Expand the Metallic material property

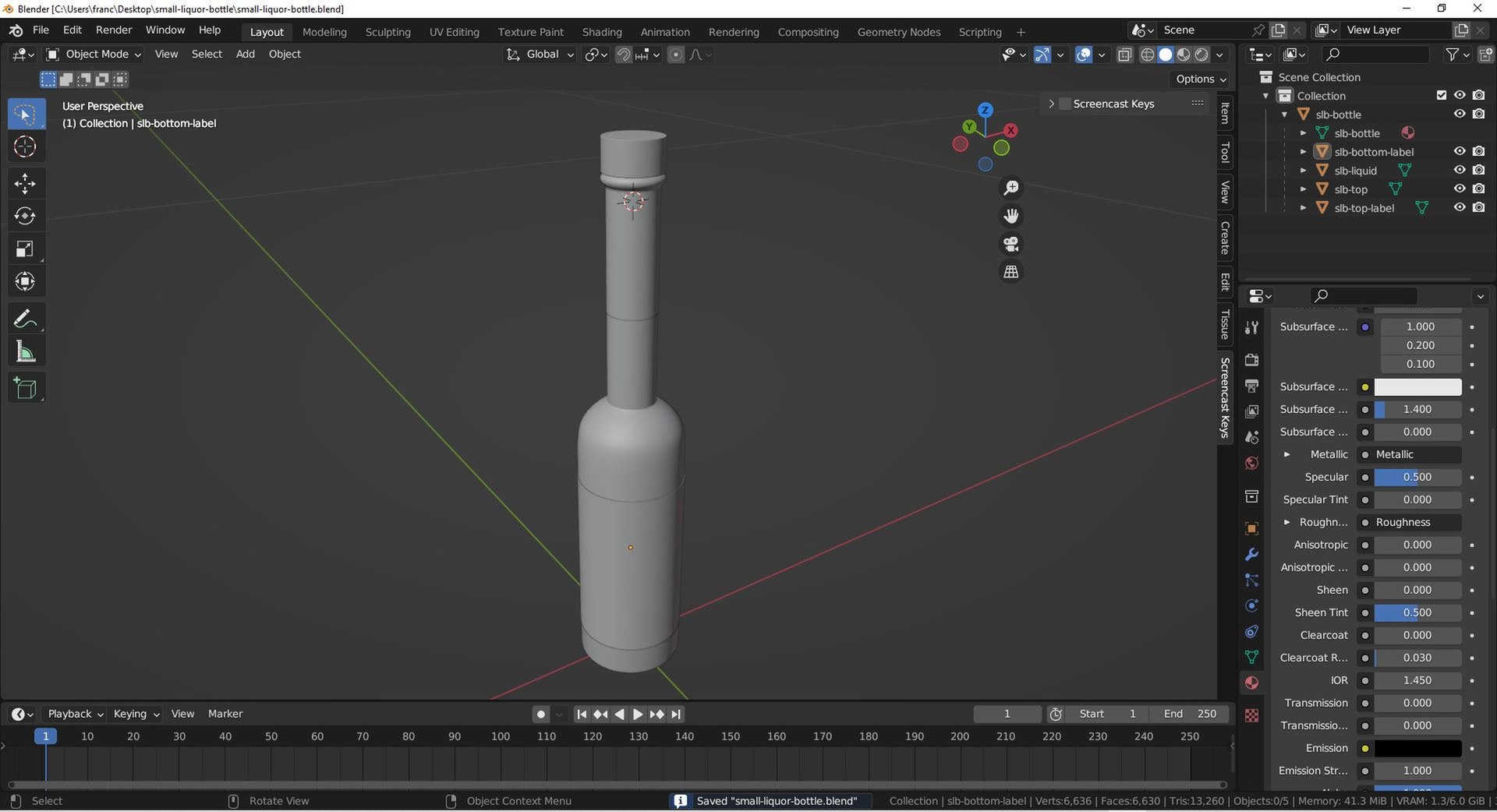coord(1286,454)
